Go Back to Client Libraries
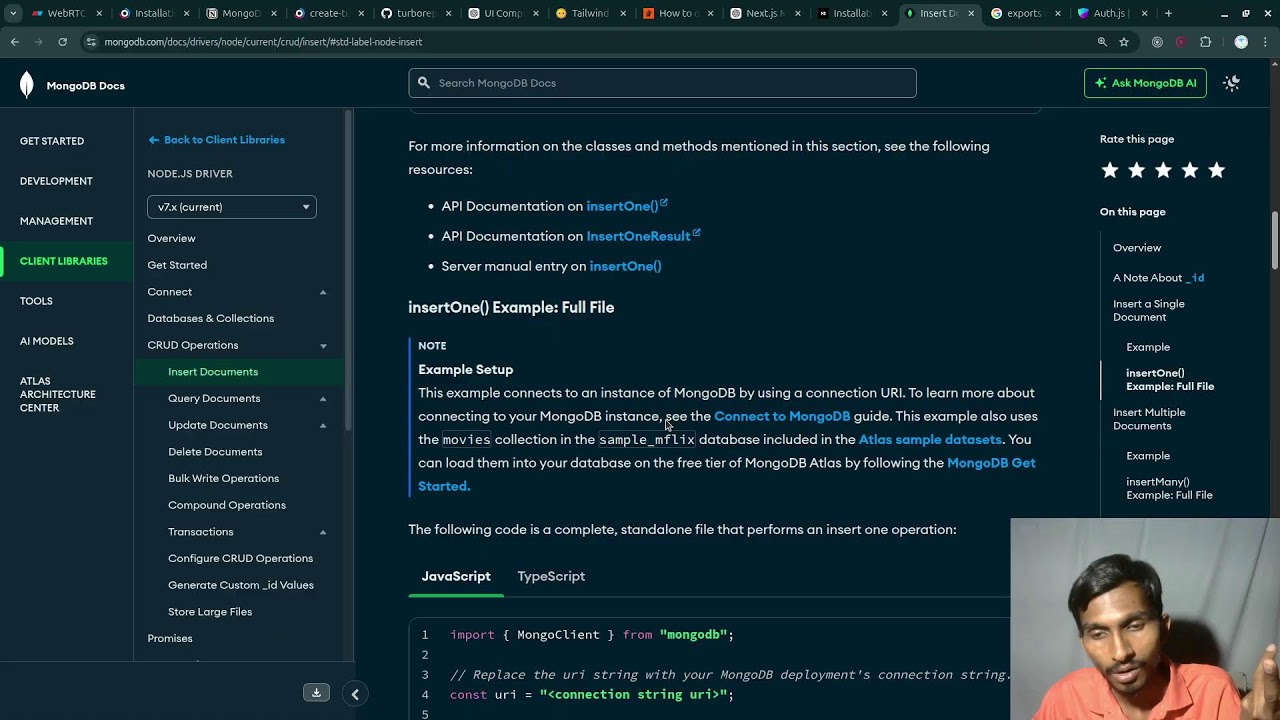Viewport: 1280px width, 720px height. coord(216,140)
